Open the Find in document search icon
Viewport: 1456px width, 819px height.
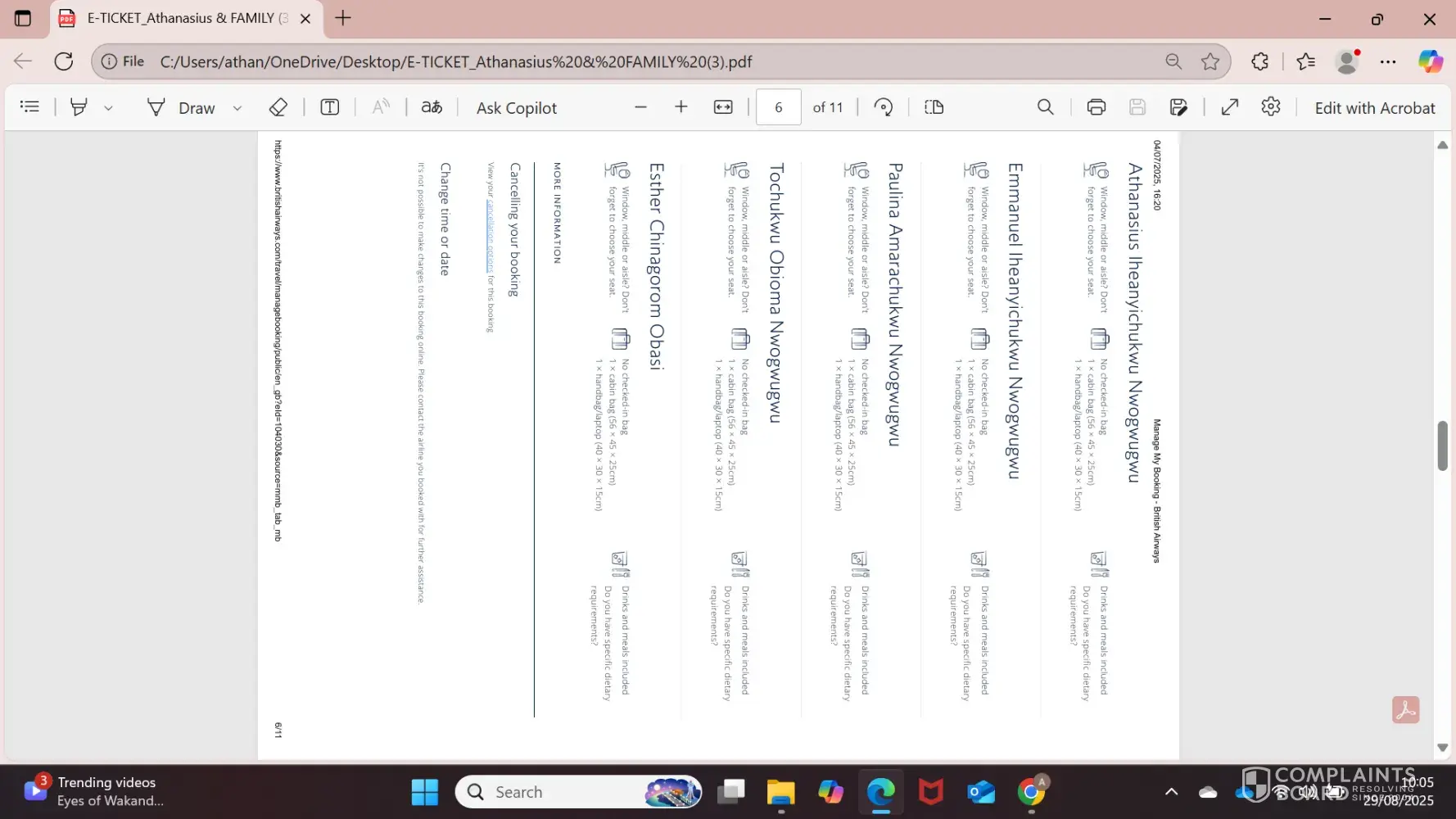click(x=1045, y=107)
